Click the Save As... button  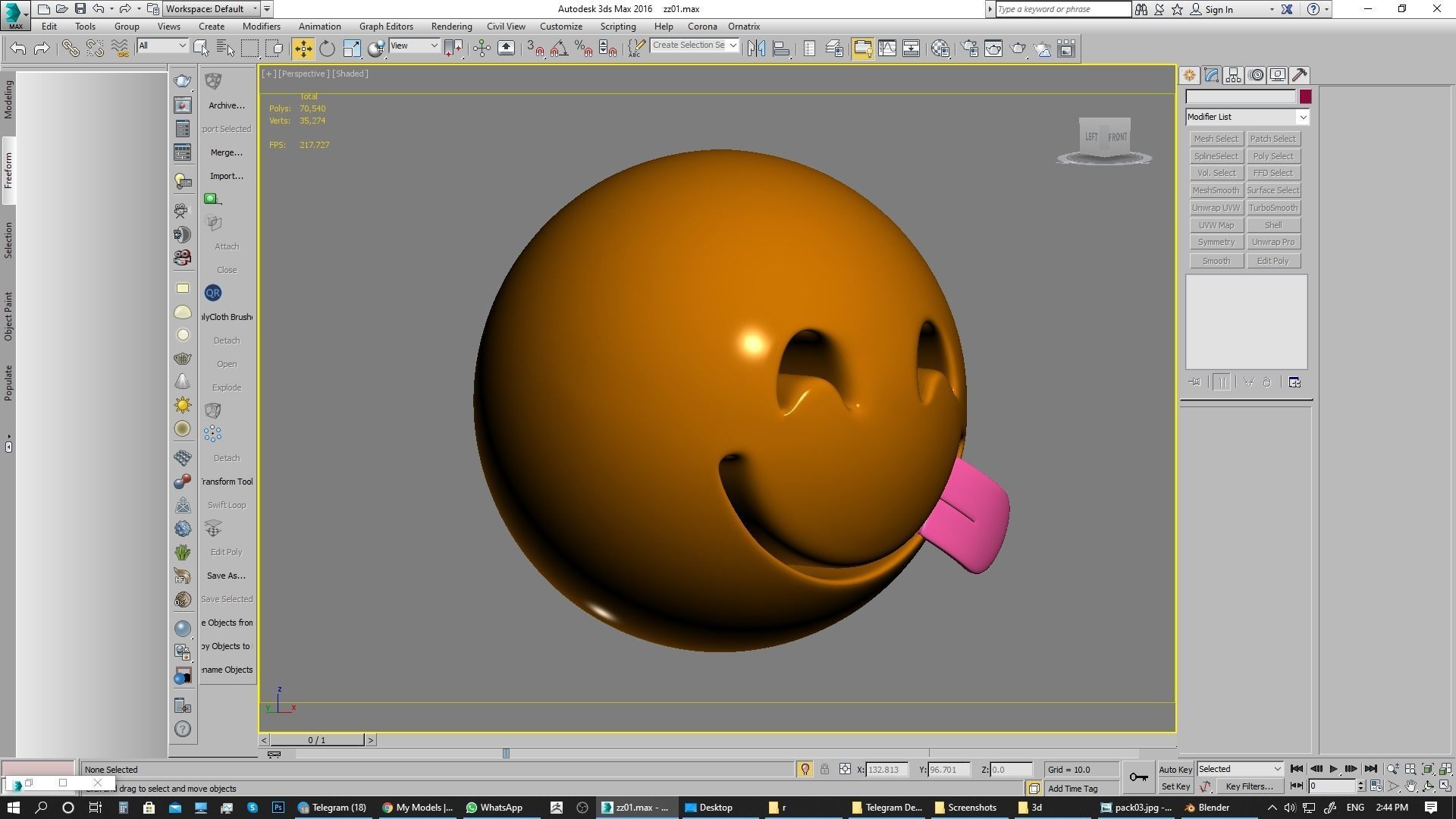226,576
